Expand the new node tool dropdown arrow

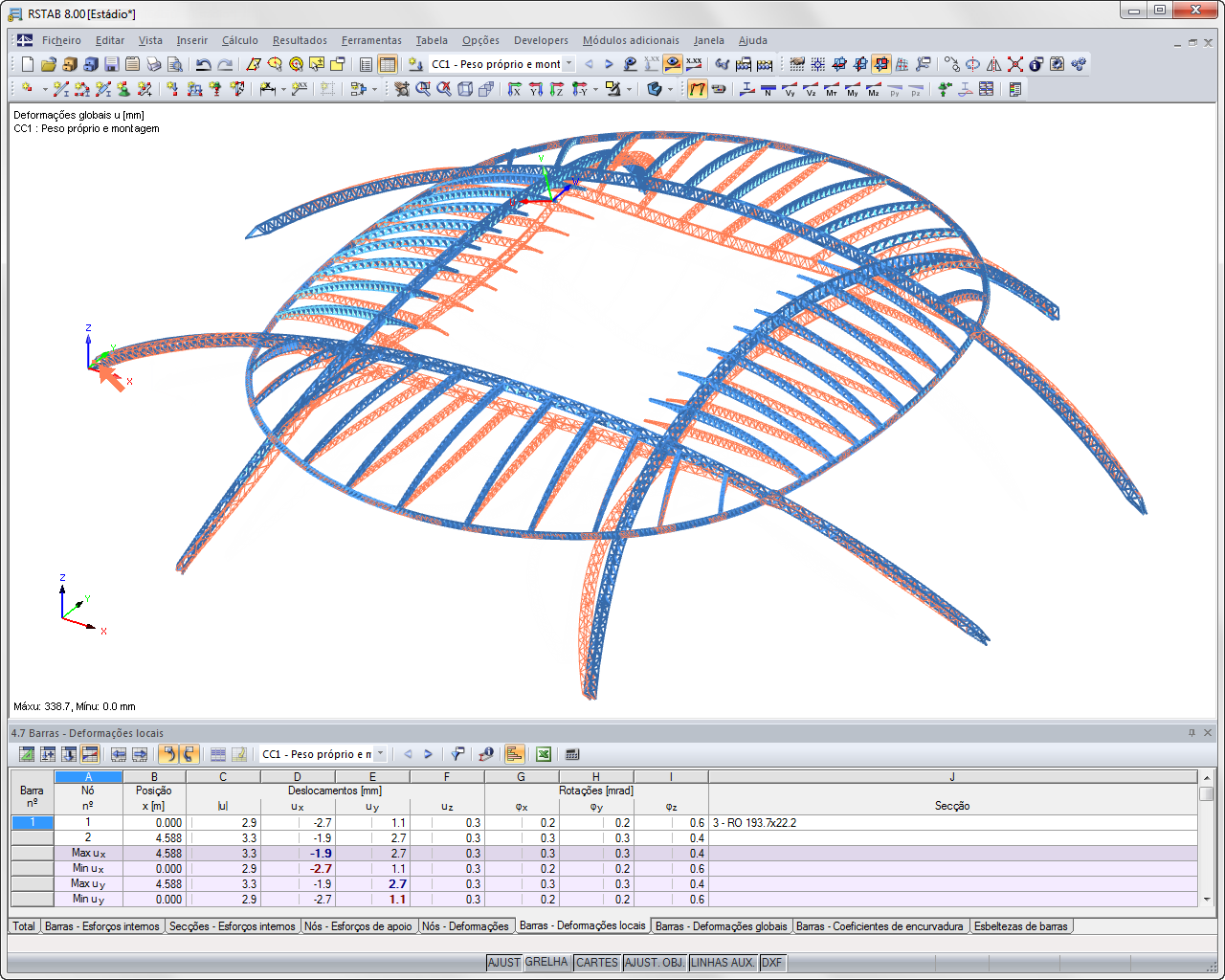(44, 89)
